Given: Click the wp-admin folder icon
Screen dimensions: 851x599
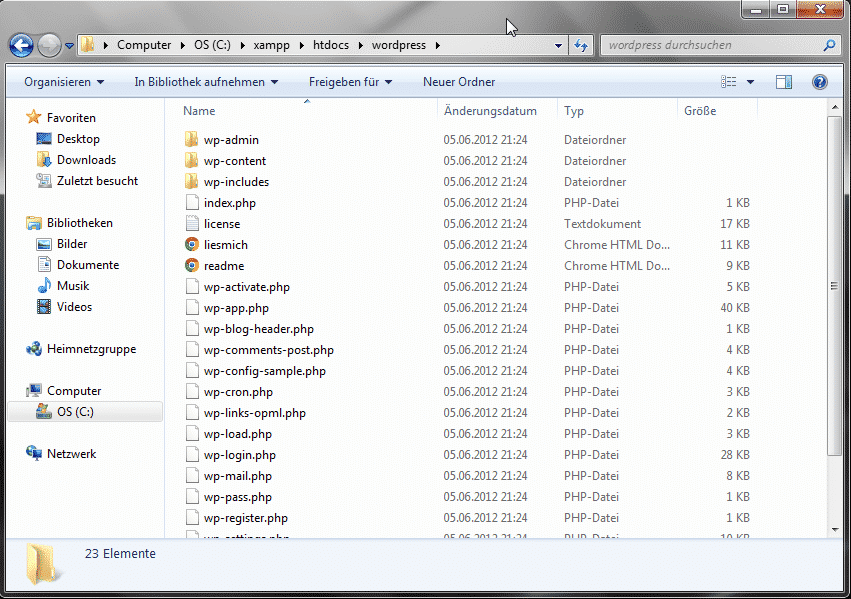Looking at the screenshot, I should [191, 139].
